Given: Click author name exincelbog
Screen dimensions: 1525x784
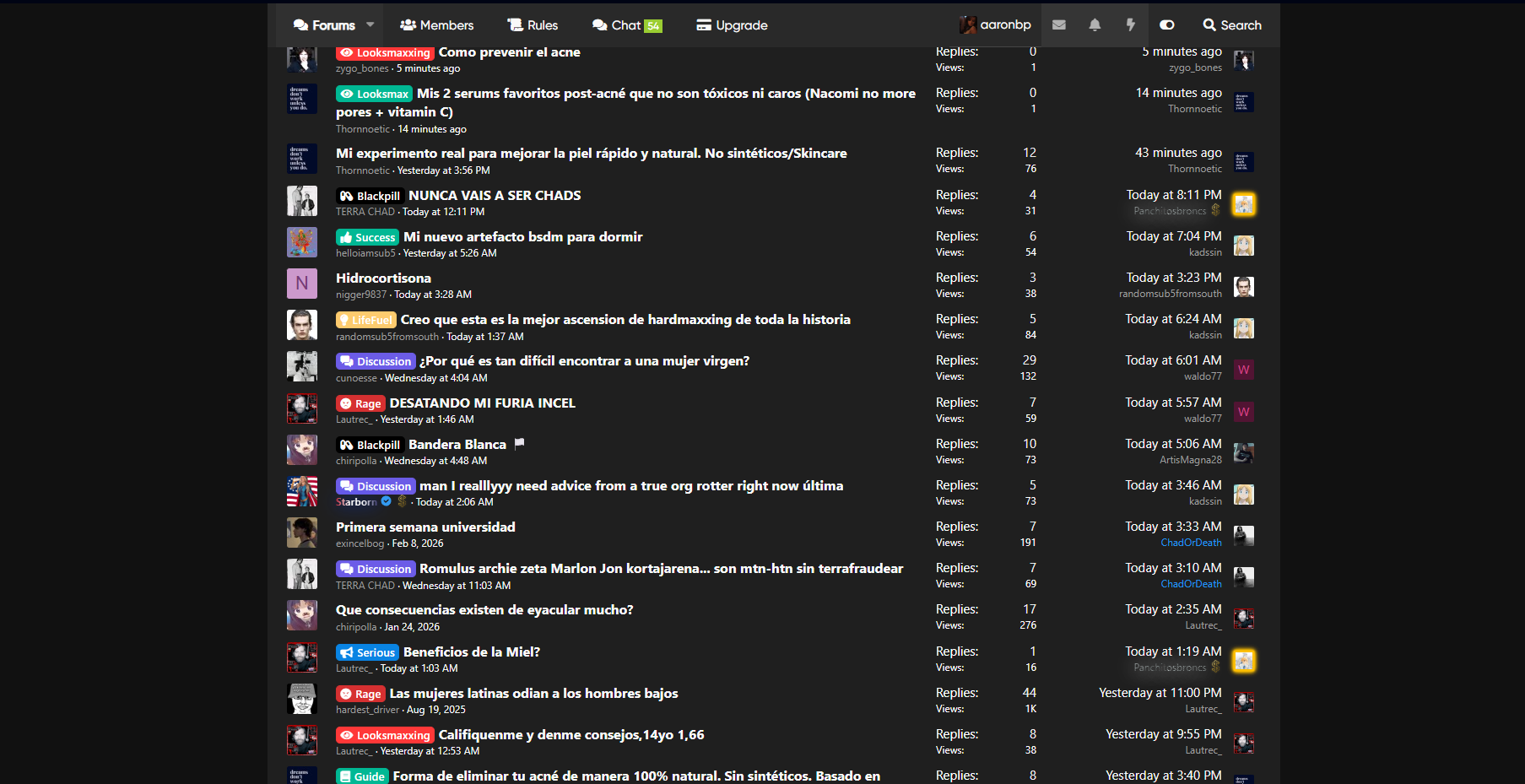Looking at the screenshot, I should coord(360,543).
